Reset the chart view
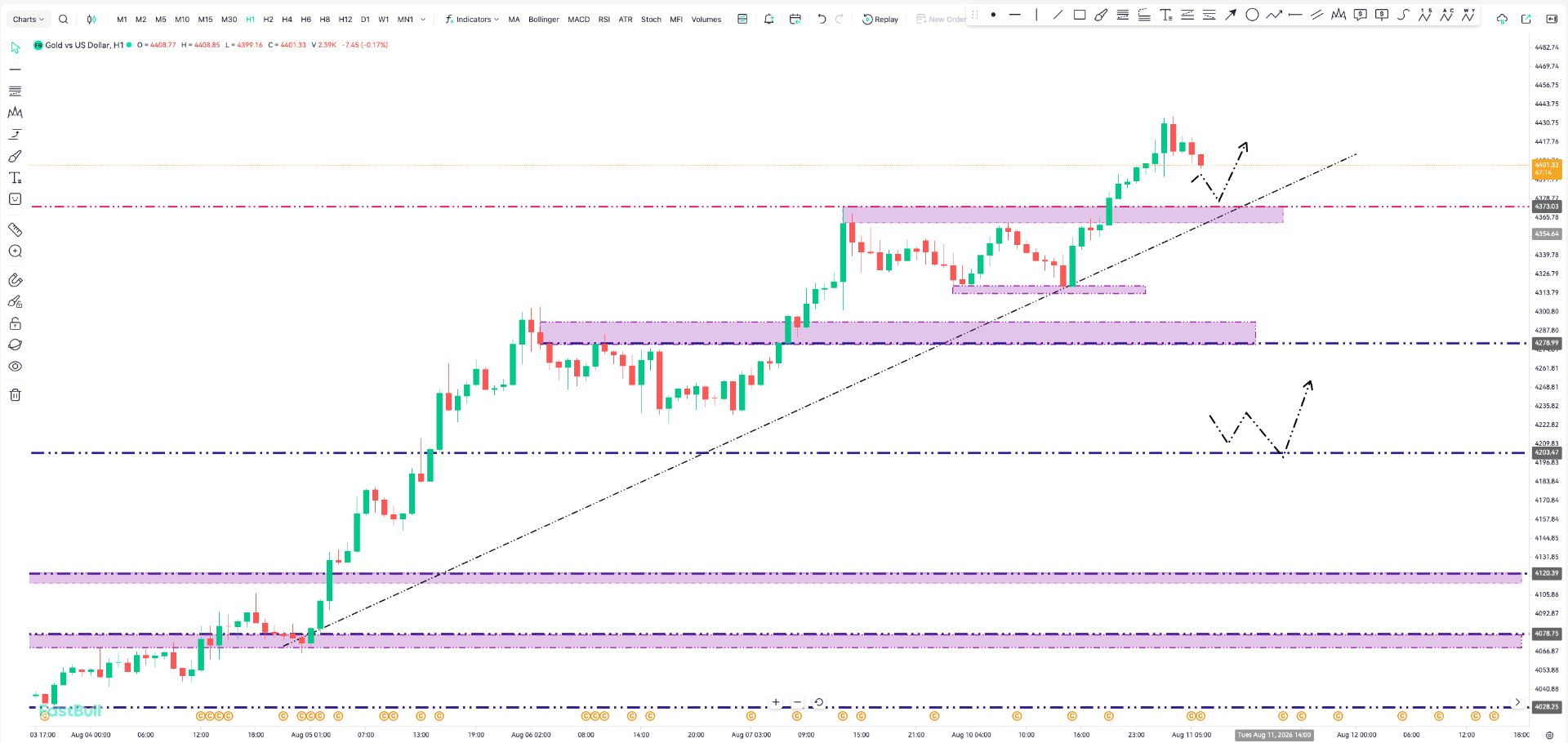The image size is (1568, 743). click(x=818, y=702)
